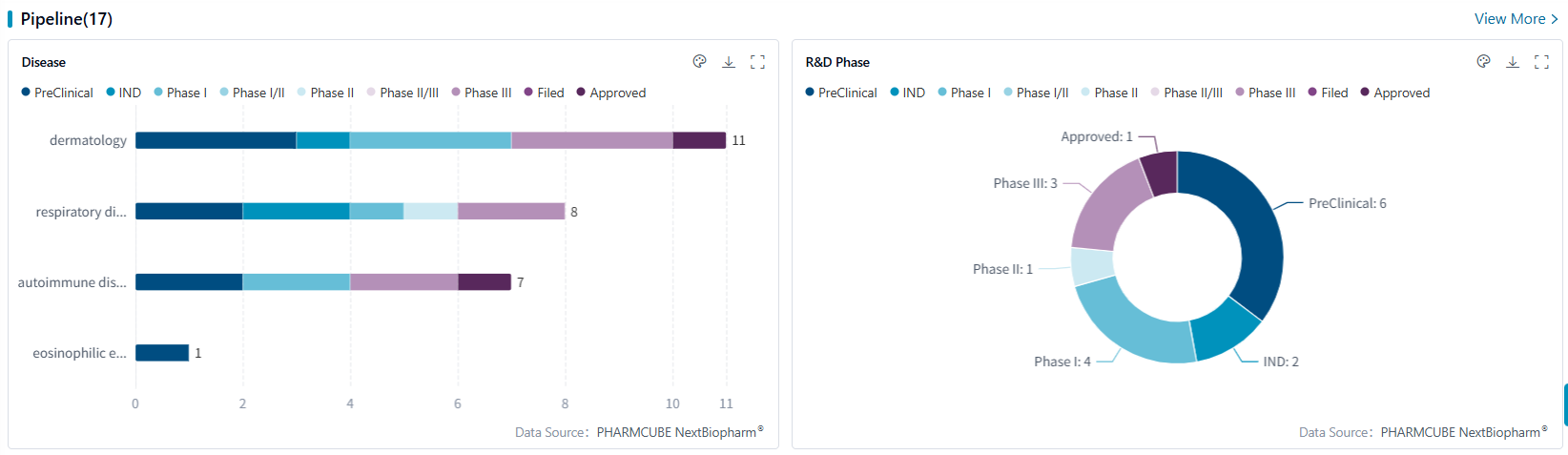1568x455 pixels.
Task: Click the autoimmune disease Approved bar segment
Action: 485,282
